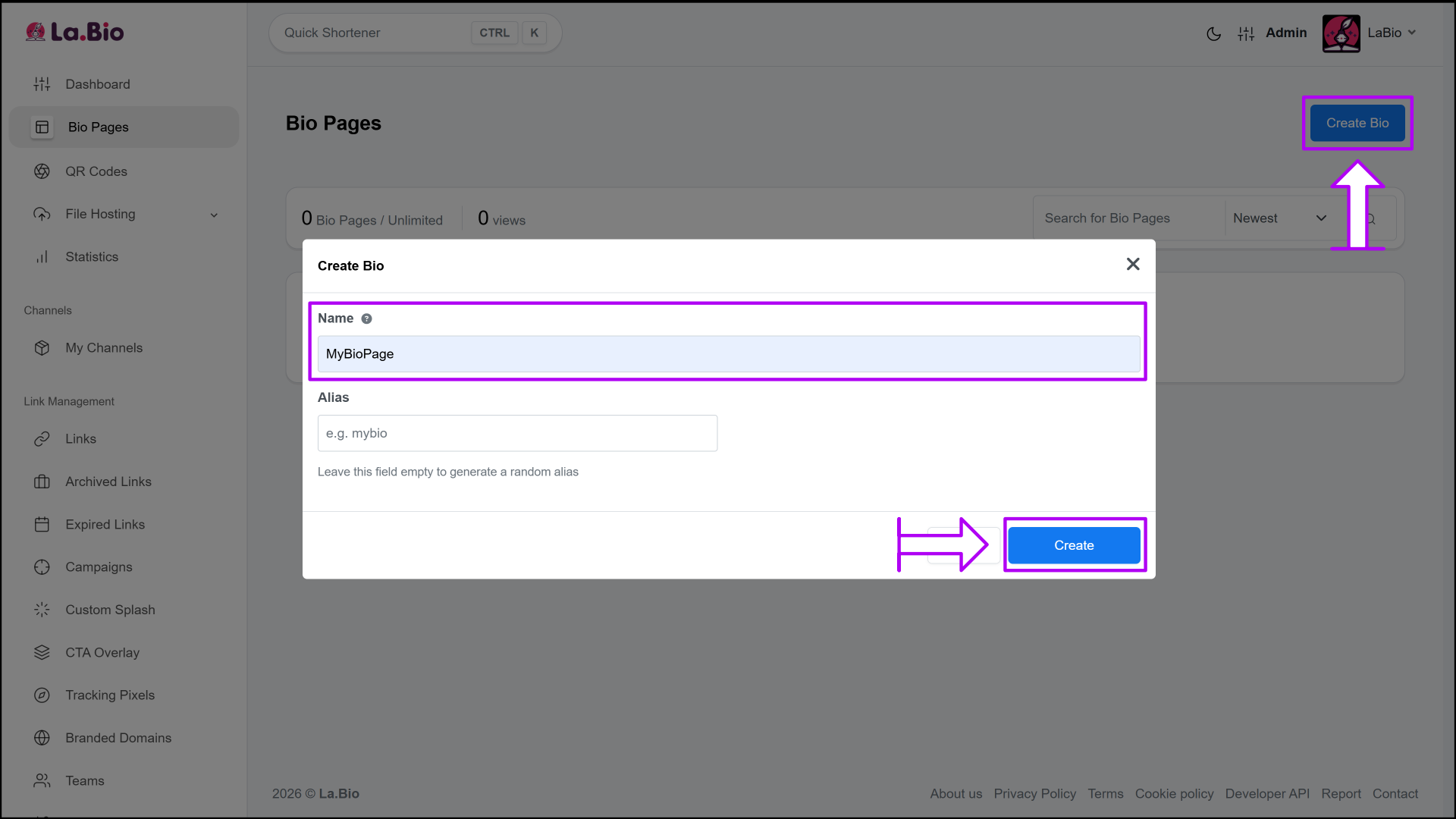Open Archived Links menu item
This screenshot has height=819, width=1456.
[x=108, y=482]
